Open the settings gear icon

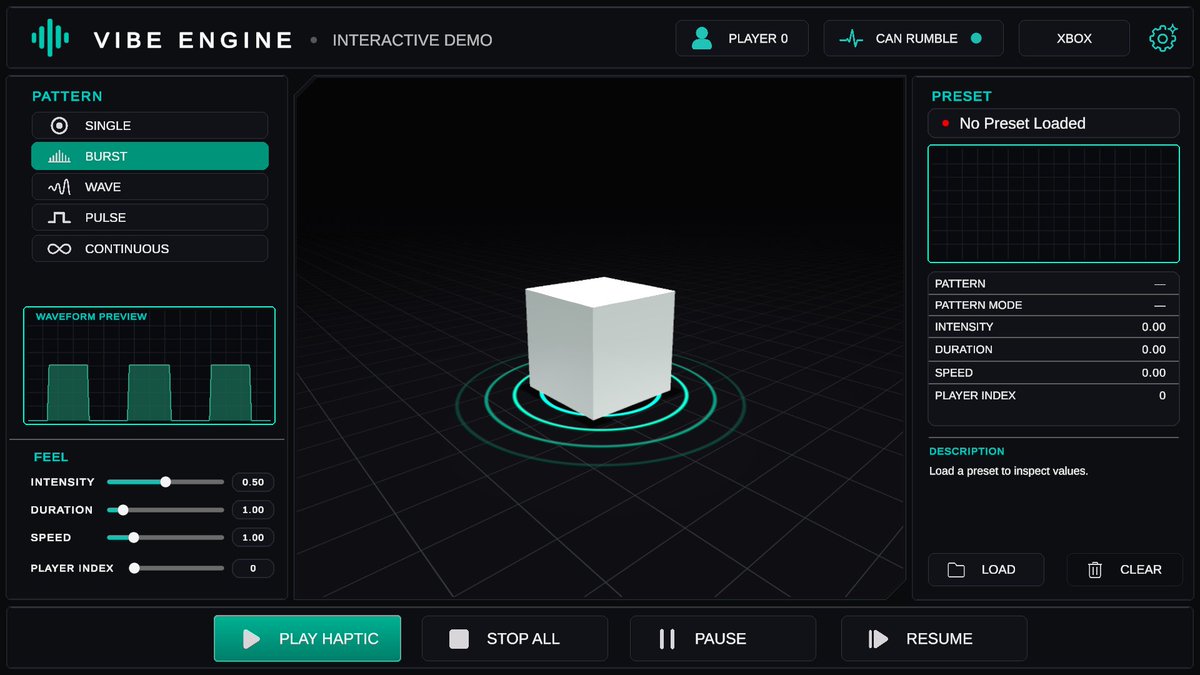pyautogui.click(x=1162, y=38)
